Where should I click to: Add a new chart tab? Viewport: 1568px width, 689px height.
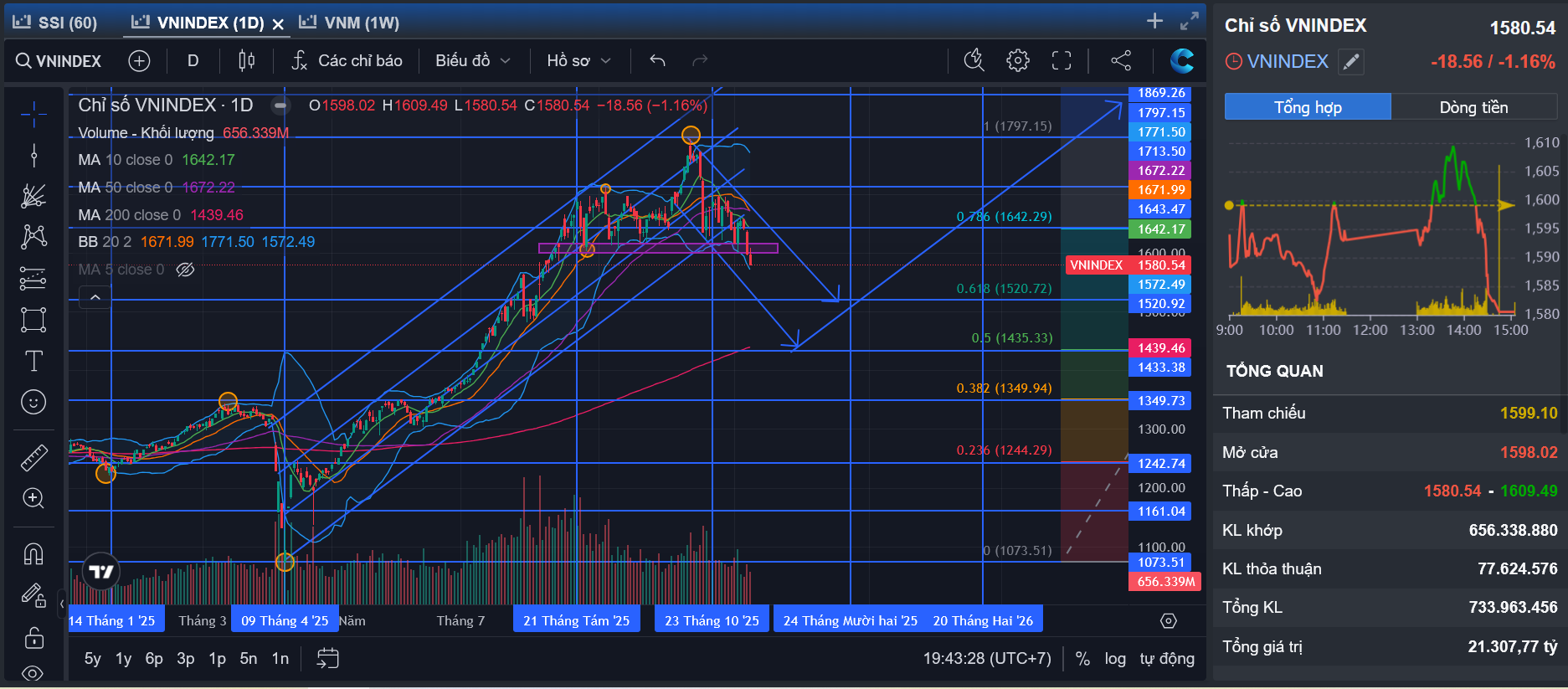pos(1154,21)
